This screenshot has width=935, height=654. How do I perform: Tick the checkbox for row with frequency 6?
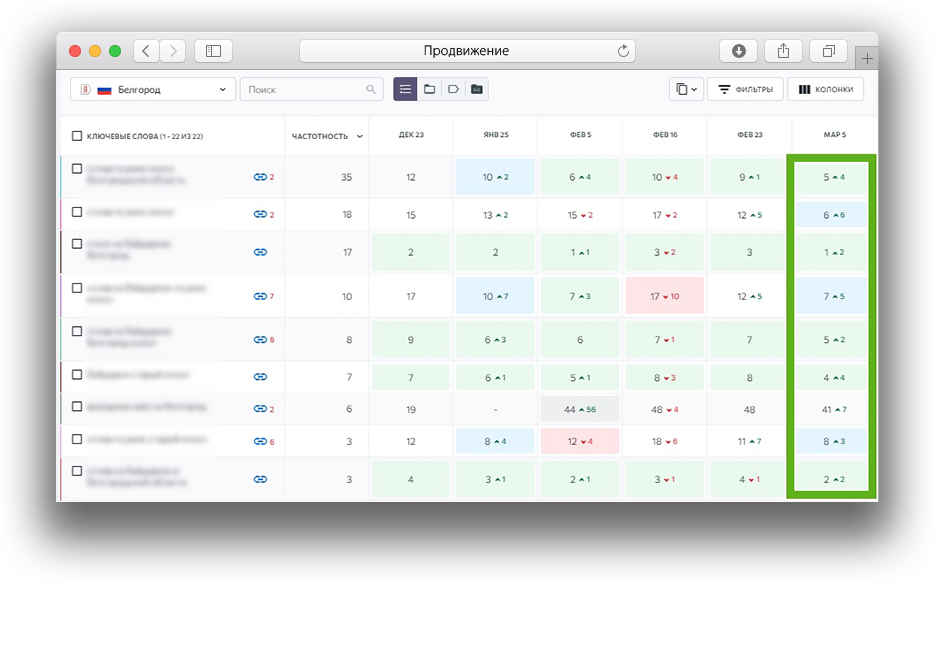pos(77,407)
